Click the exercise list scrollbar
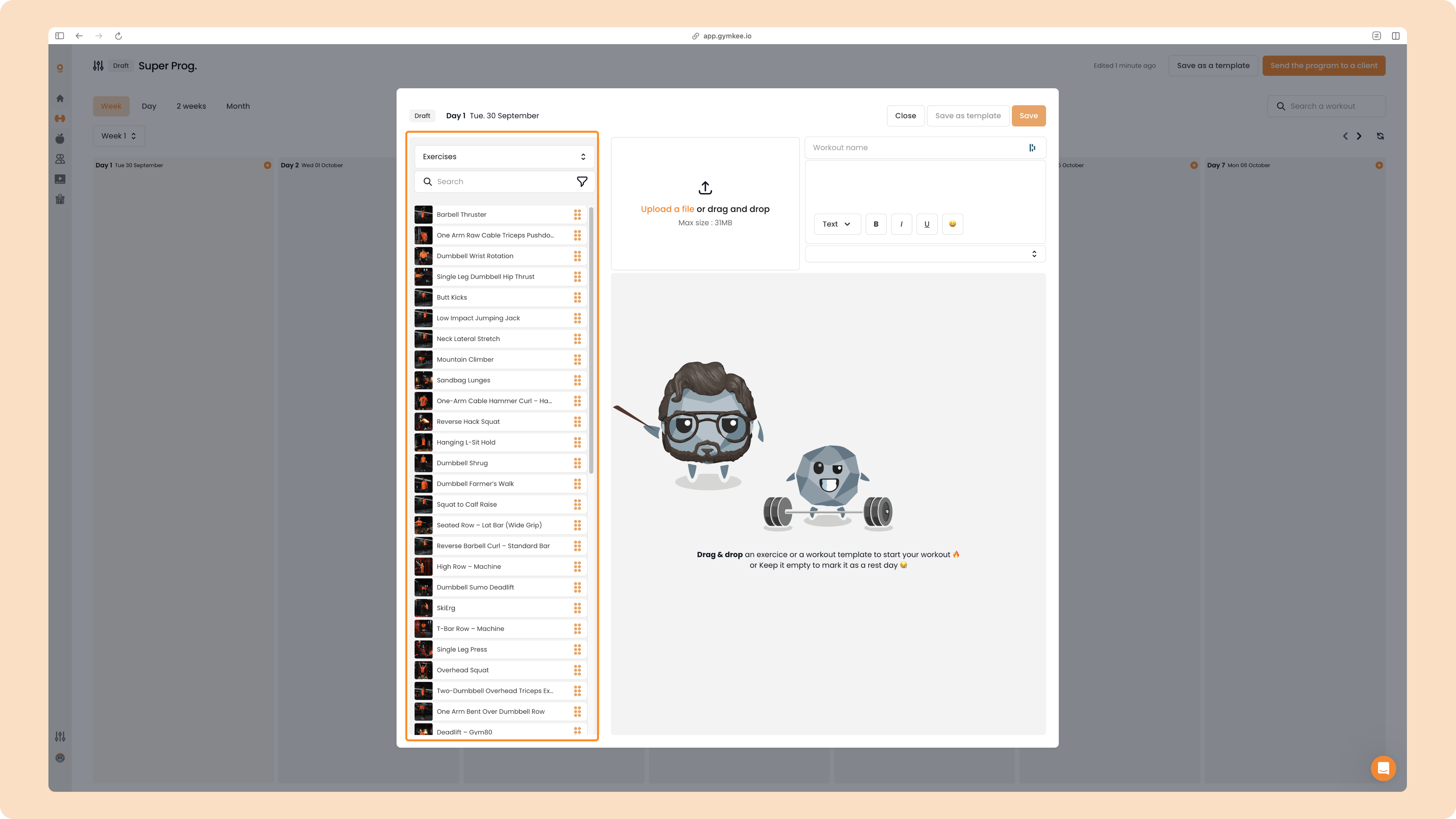 point(591,340)
